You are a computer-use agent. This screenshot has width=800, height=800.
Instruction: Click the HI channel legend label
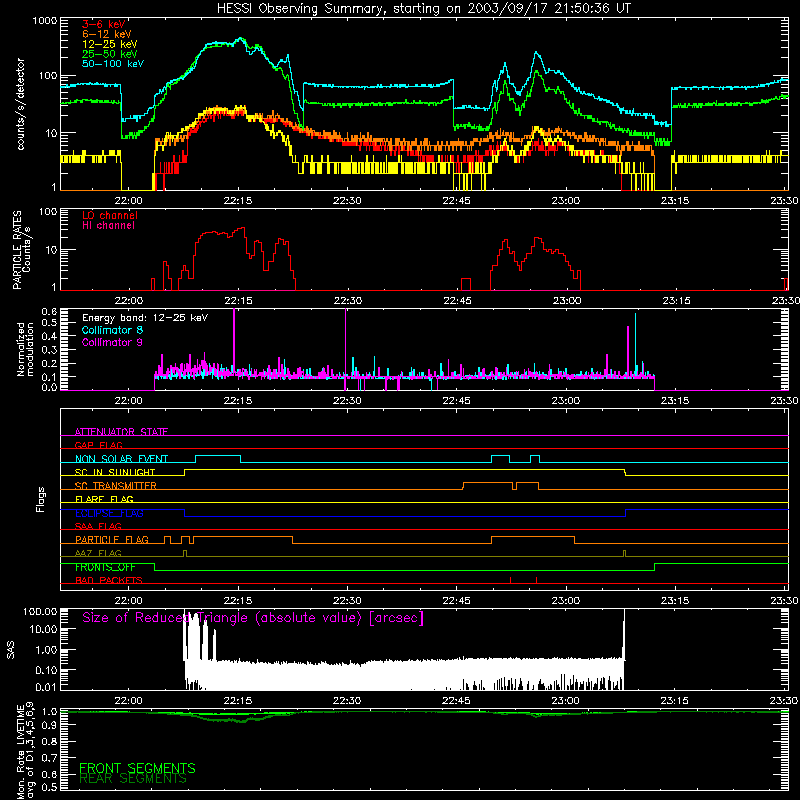(109, 226)
